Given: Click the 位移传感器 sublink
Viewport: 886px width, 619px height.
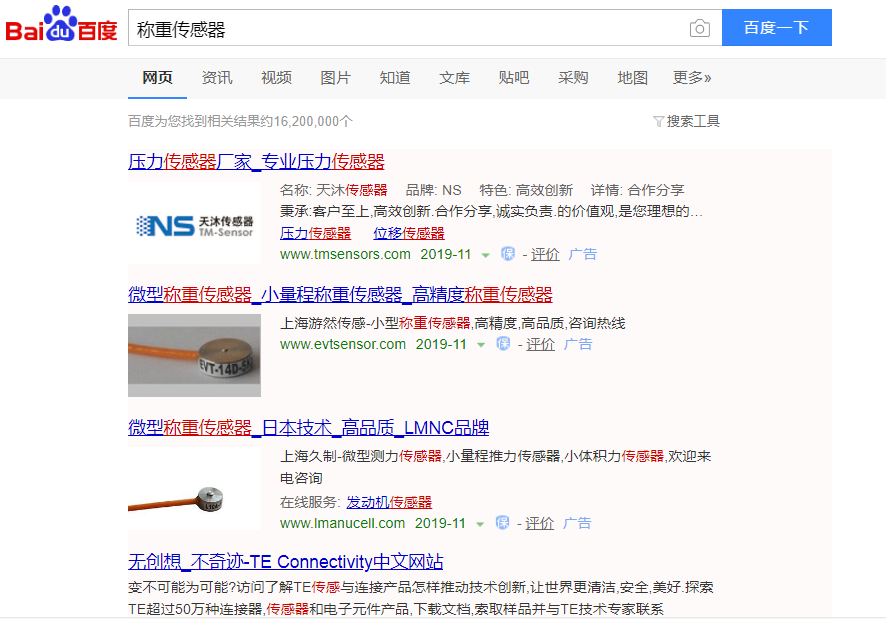Looking at the screenshot, I should point(409,233).
